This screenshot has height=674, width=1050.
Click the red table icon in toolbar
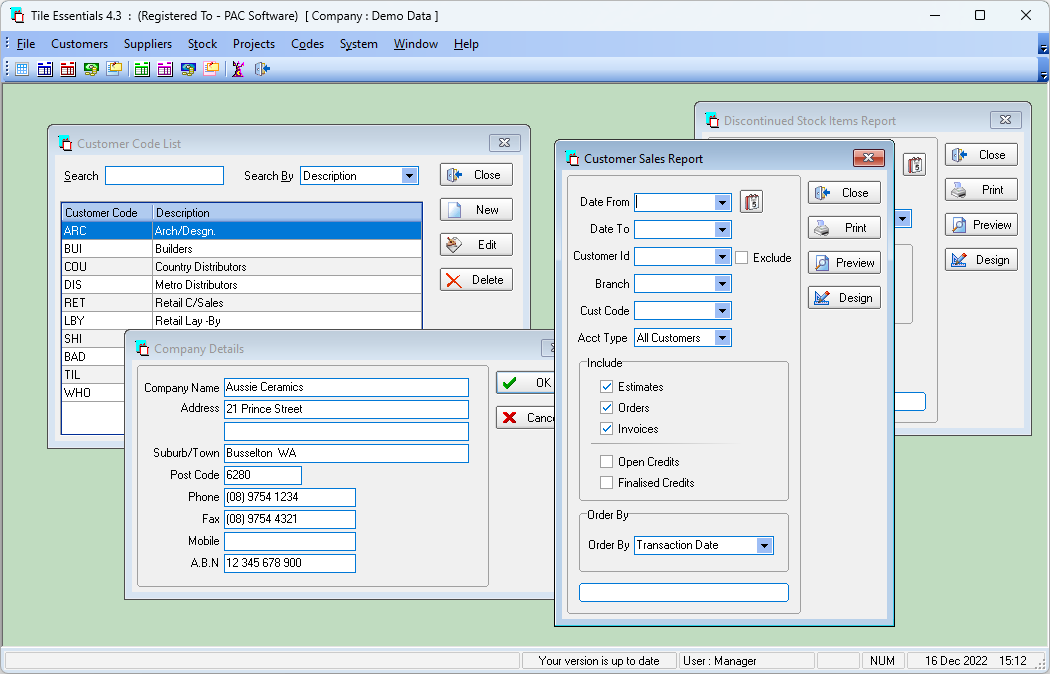click(68, 69)
